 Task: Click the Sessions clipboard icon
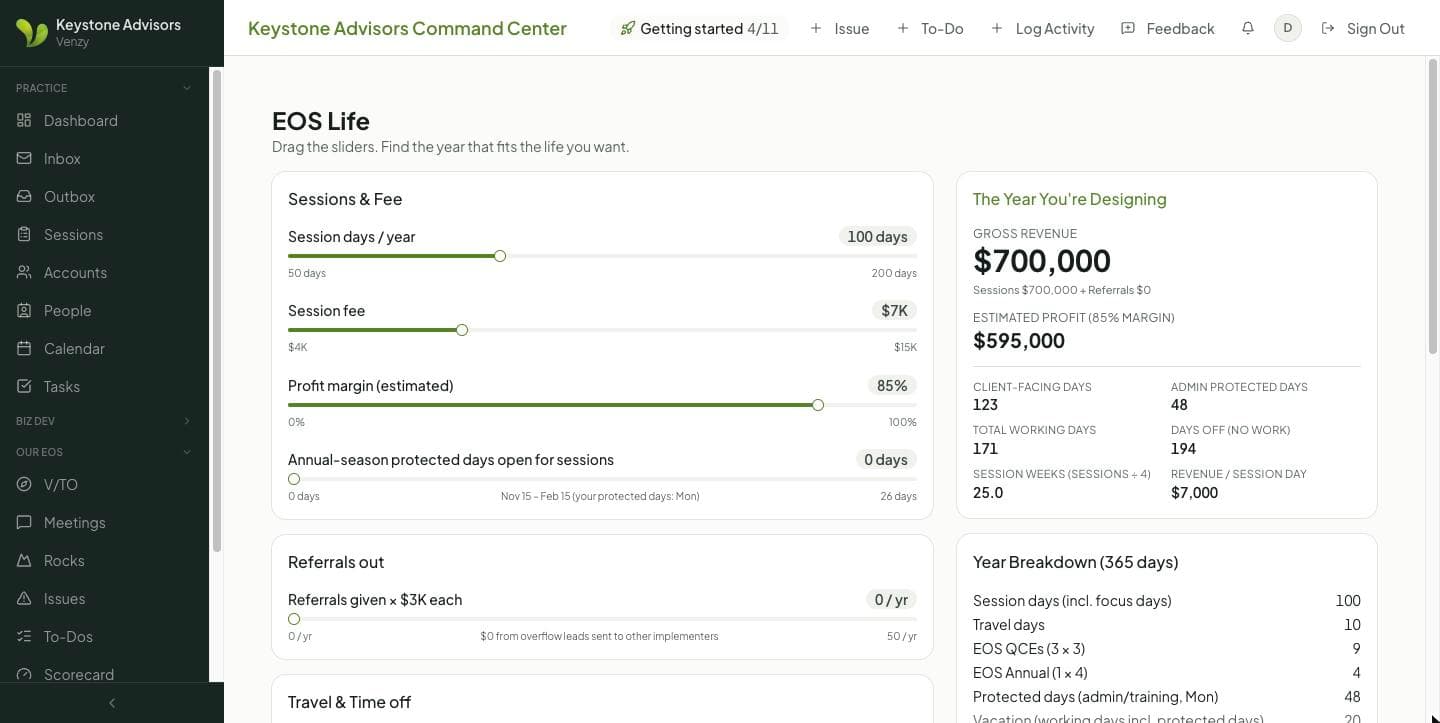[x=24, y=234]
